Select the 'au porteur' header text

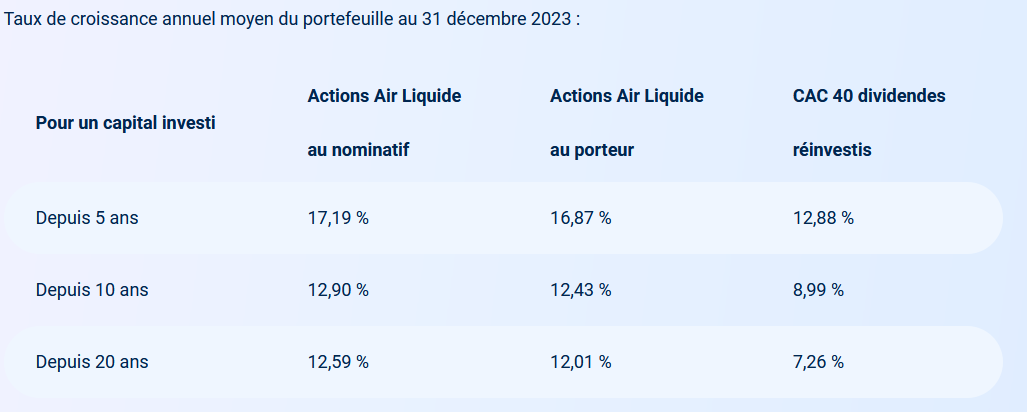pos(592,150)
